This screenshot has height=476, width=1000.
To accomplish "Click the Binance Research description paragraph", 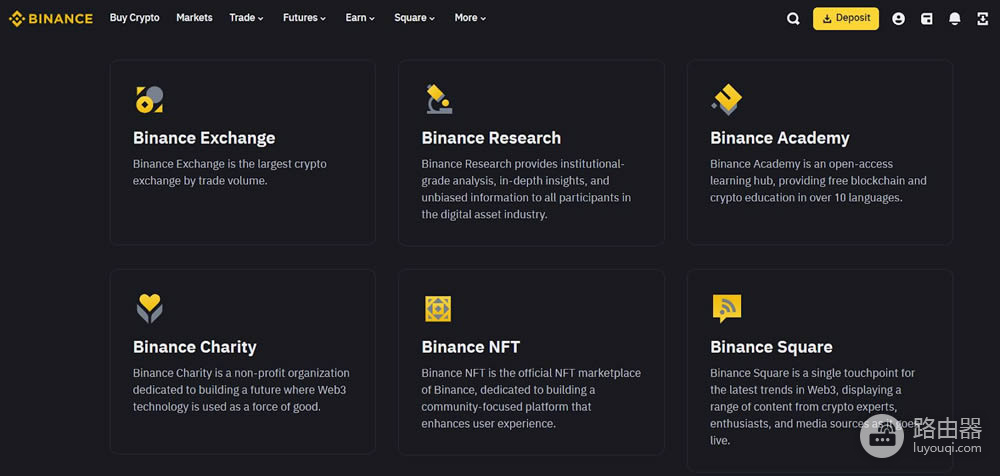I will (526, 189).
